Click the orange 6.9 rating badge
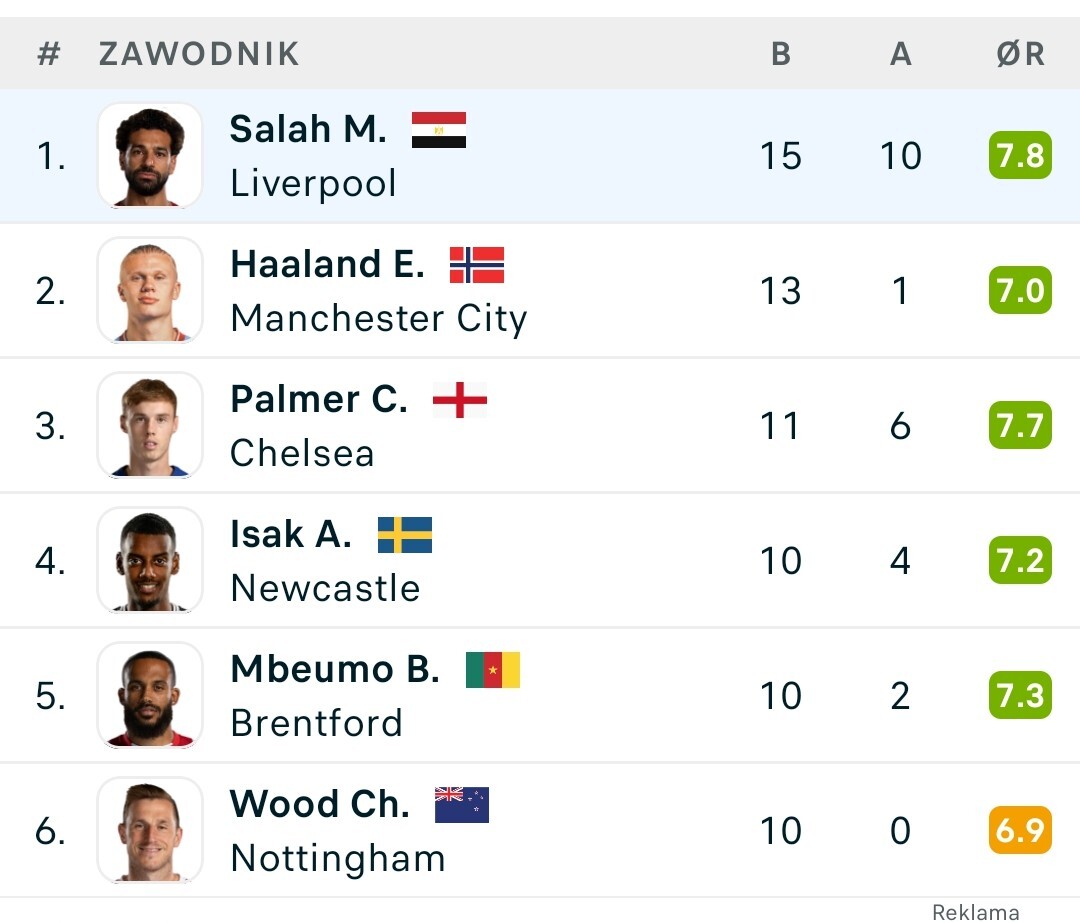Screen dimensions: 1080x923 click(1020, 831)
